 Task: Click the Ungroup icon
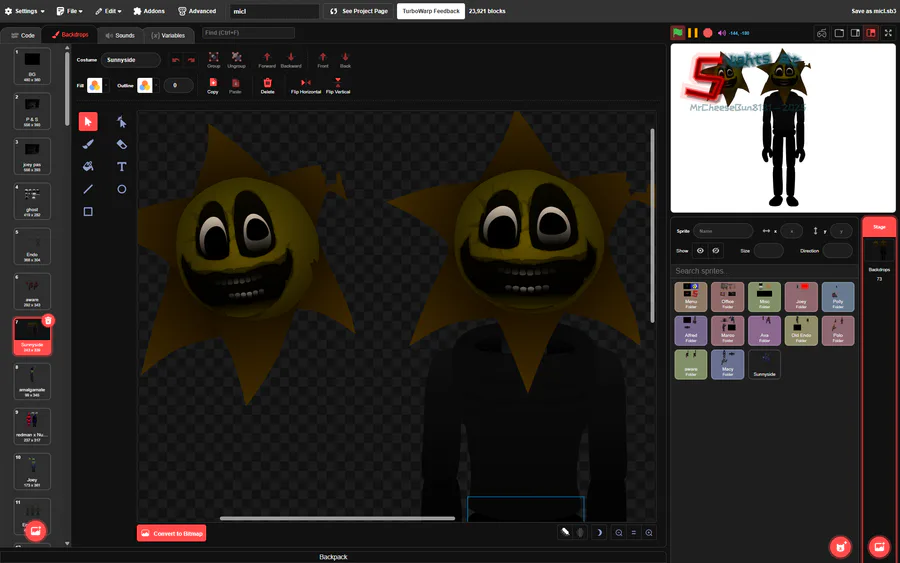click(x=236, y=60)
